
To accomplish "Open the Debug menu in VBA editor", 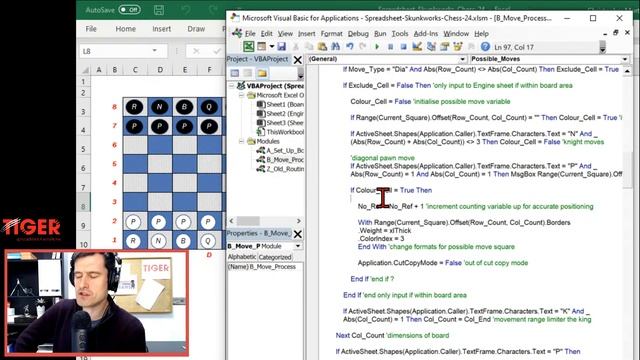I will pyautogui.click(x=358, y=33).
